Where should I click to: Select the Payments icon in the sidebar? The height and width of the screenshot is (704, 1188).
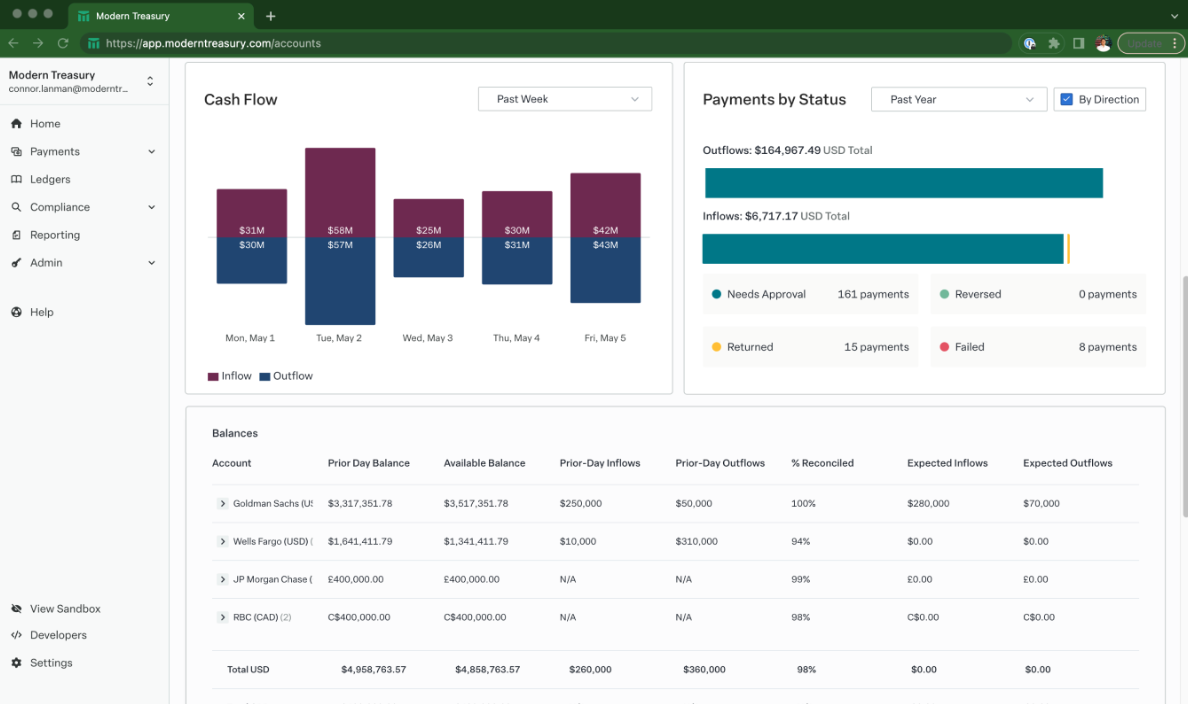15,151
